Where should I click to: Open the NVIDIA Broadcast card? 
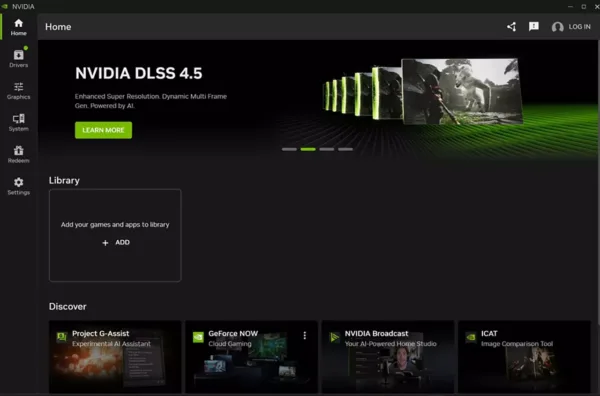(388, 357)
